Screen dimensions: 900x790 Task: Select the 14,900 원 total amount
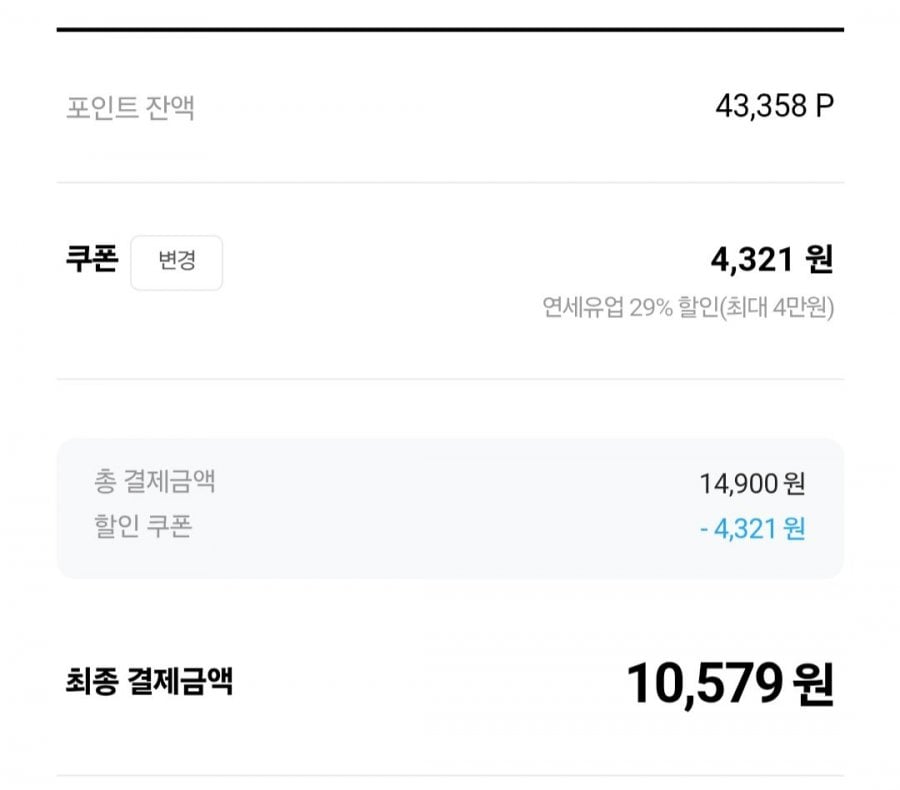(x=752, y=484)
